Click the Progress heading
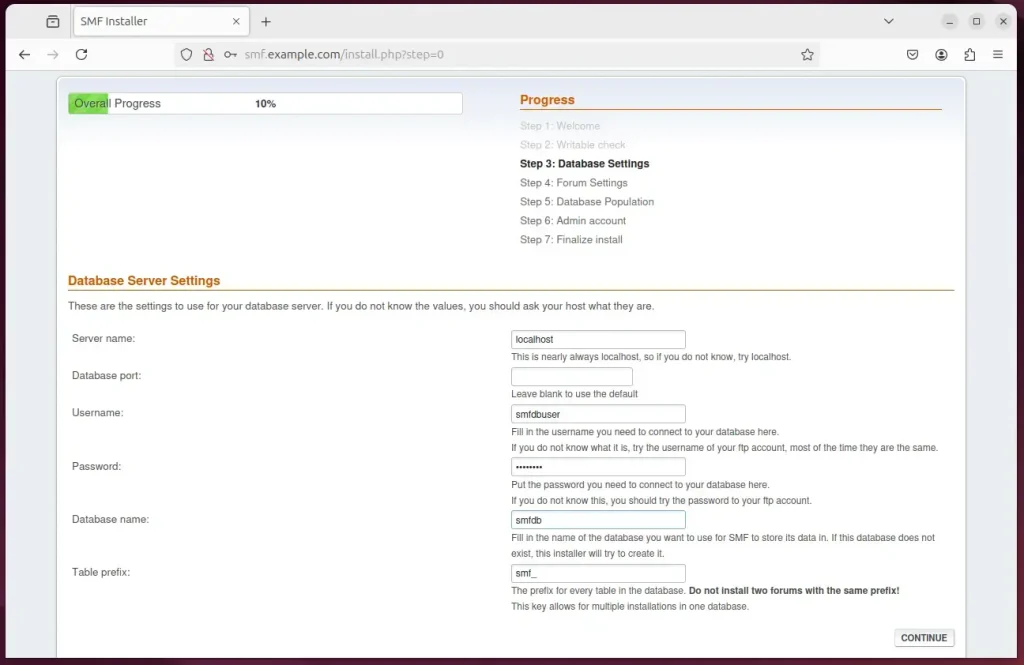This screenshot has height=665, width=1024. [547, 100]
